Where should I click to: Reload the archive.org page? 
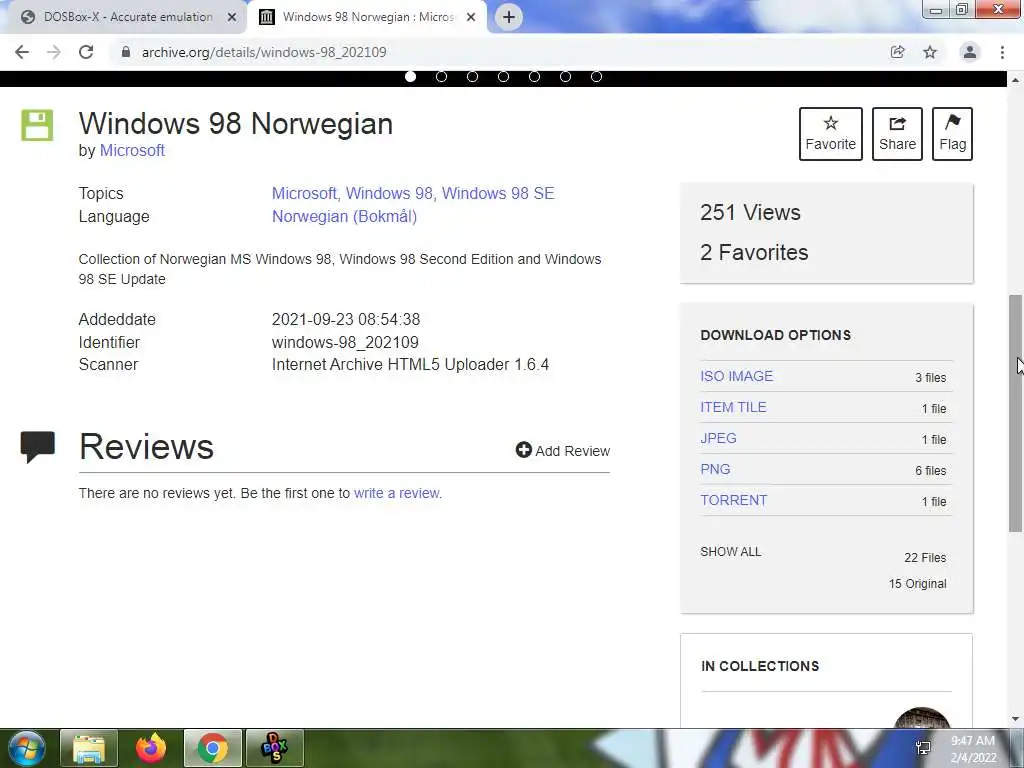point(86,52)
